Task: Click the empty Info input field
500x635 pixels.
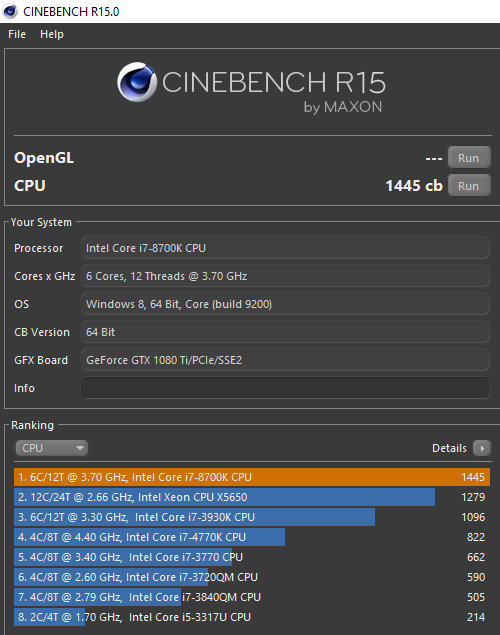Action: pos(285,388)
